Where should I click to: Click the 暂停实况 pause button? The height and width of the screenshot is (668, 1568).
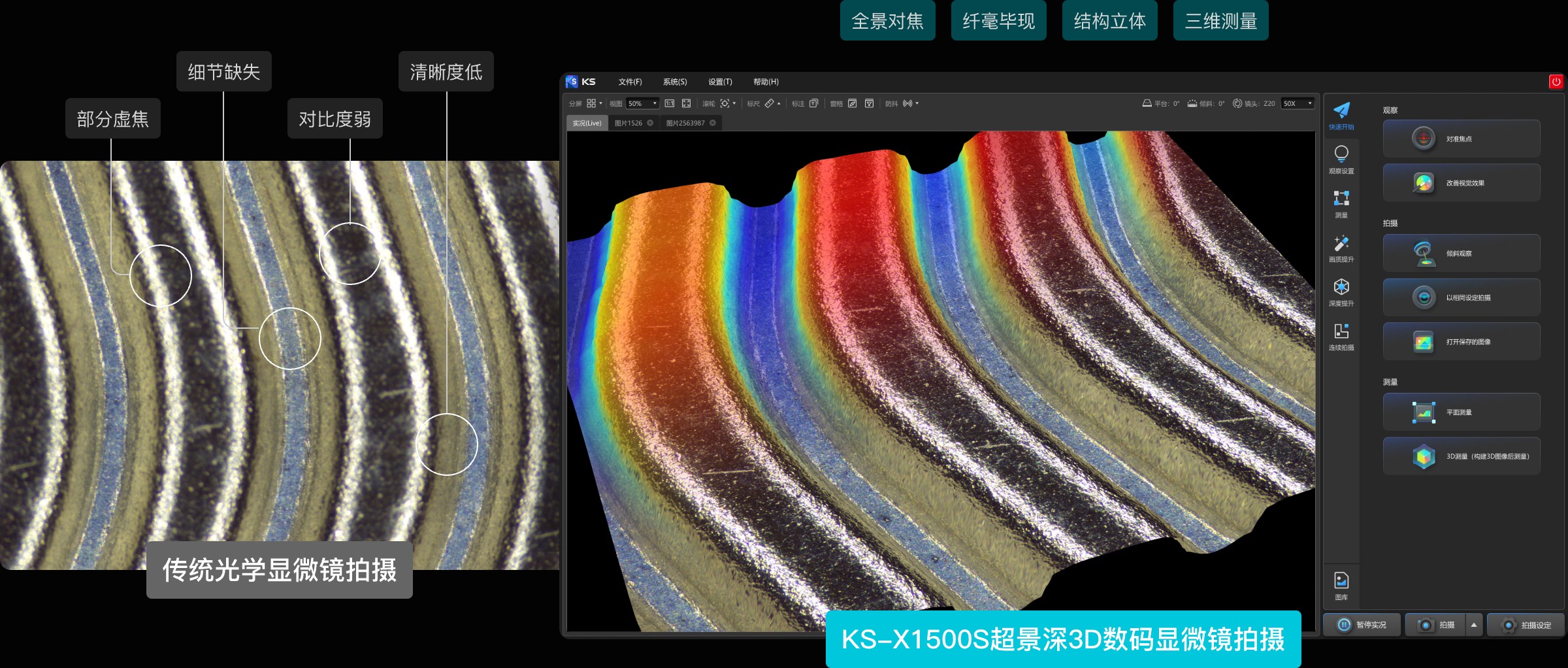point(1362,625)
